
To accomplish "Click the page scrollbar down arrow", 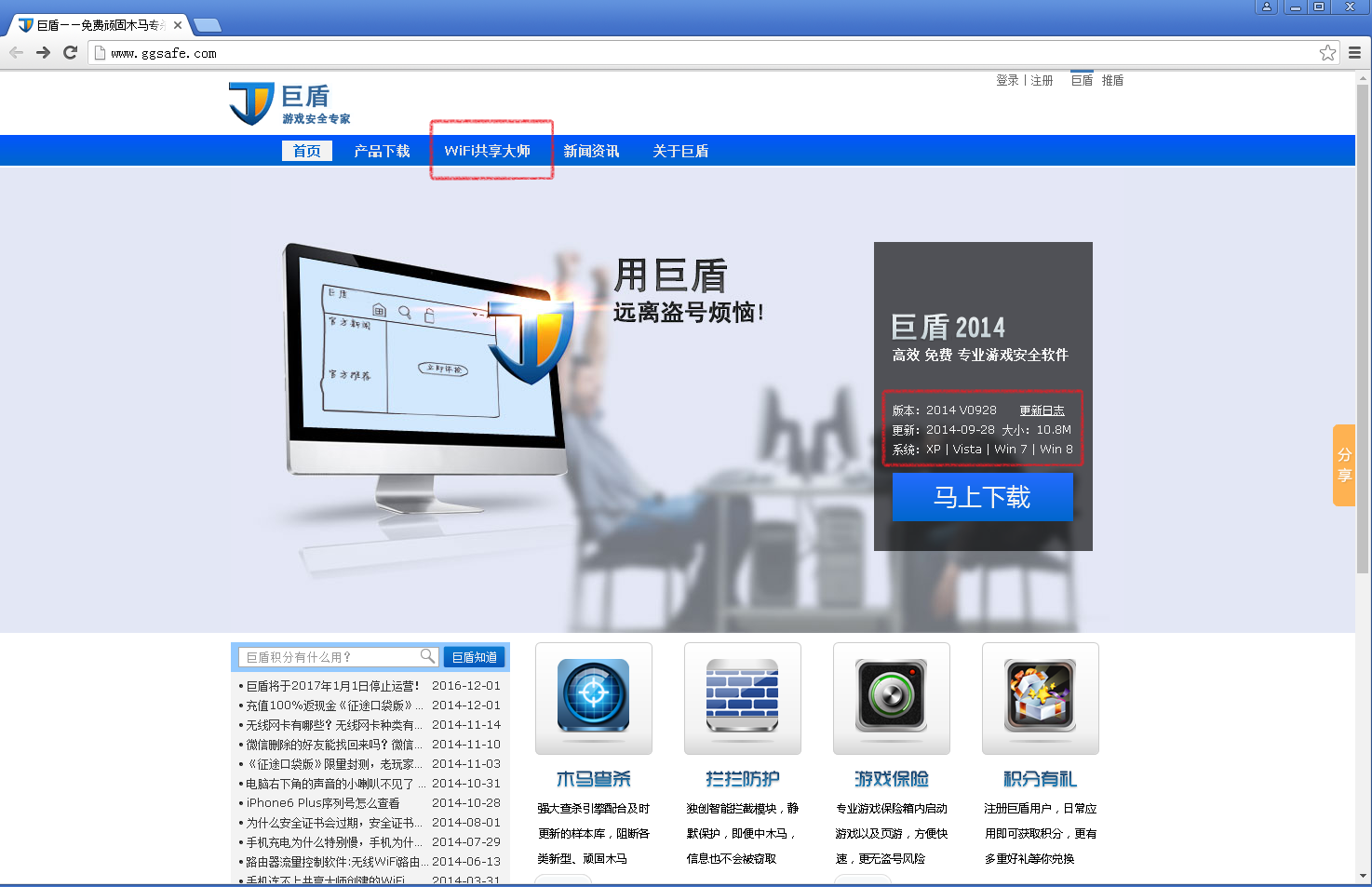I will point(1364,876).
